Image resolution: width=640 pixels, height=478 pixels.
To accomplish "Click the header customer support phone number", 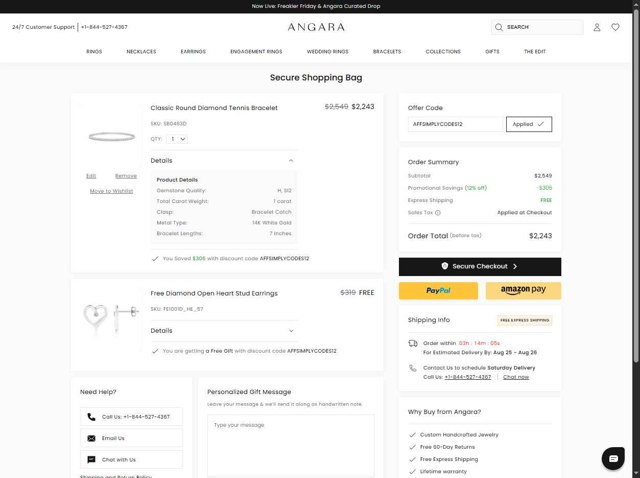I will tap(104, 27).
